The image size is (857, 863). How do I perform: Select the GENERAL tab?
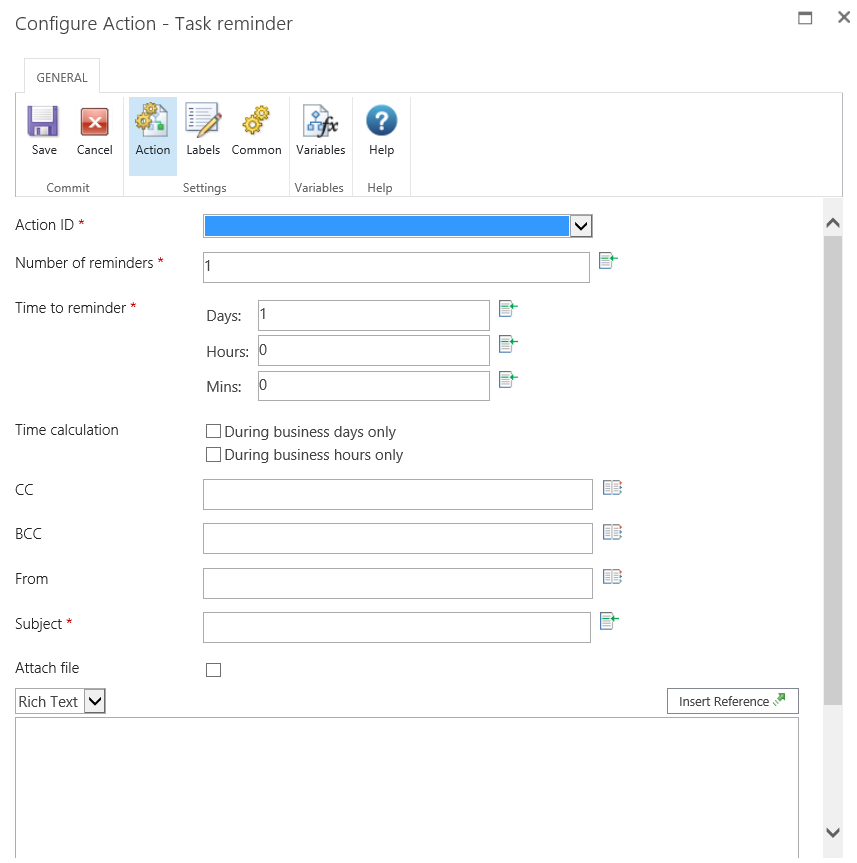tap(62, 77)
